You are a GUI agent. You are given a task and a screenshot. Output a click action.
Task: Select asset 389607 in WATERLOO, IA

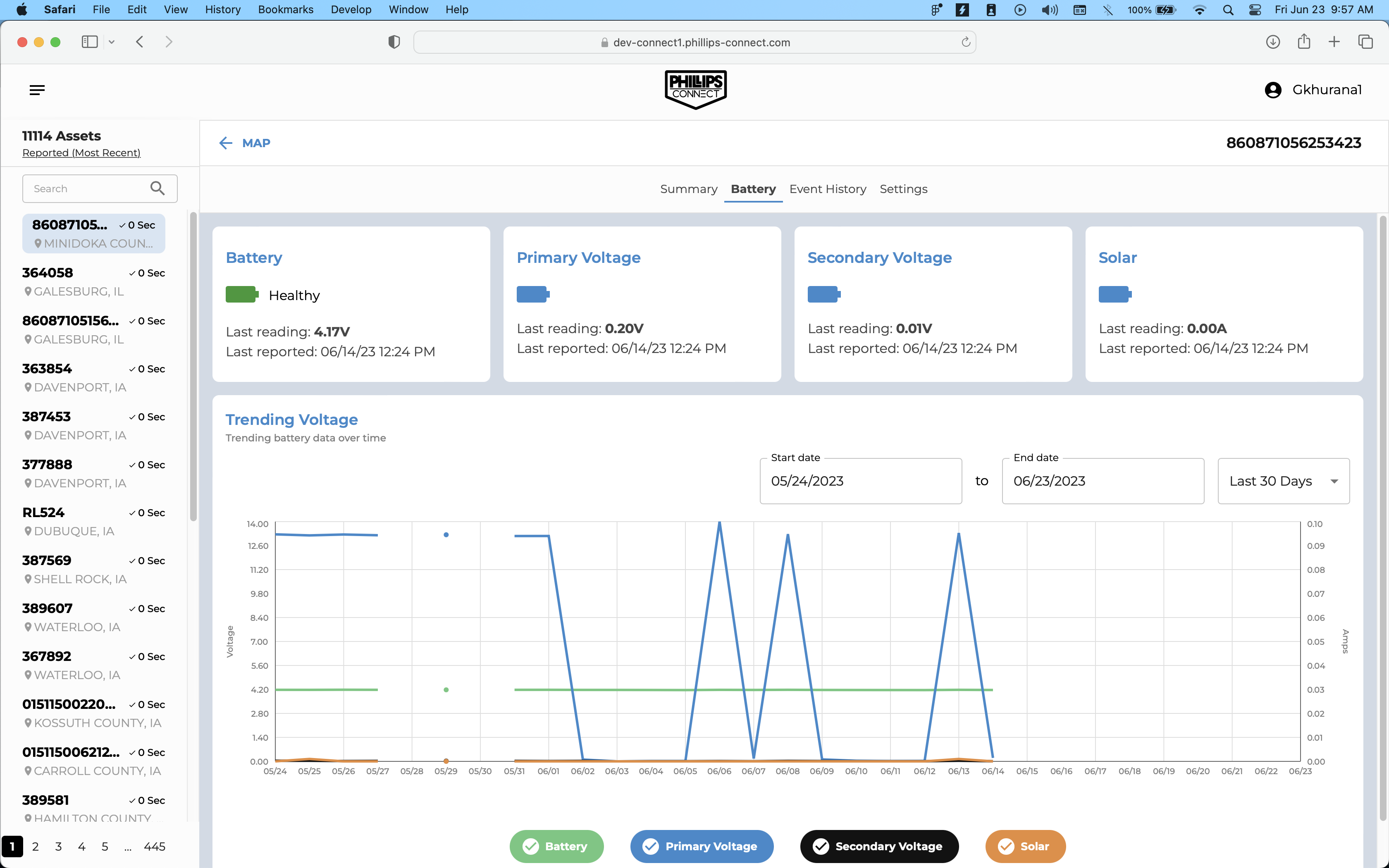93,617
